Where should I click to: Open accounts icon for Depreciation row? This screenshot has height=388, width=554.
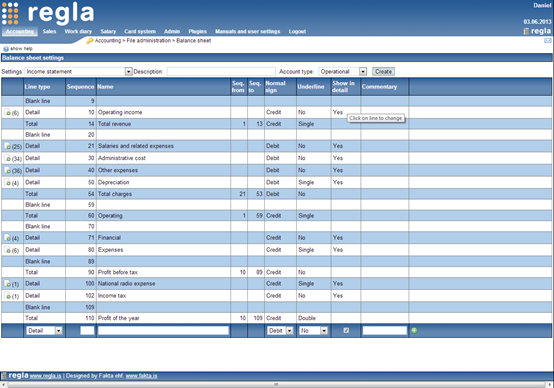click(x=7, y=182)
